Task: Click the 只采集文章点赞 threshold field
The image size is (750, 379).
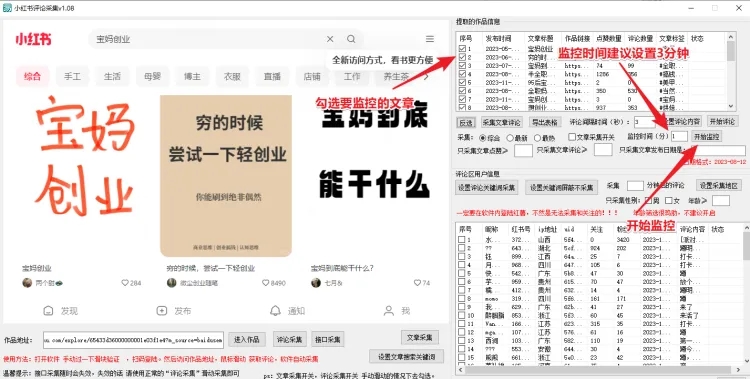Action: (x=523, y=150)
